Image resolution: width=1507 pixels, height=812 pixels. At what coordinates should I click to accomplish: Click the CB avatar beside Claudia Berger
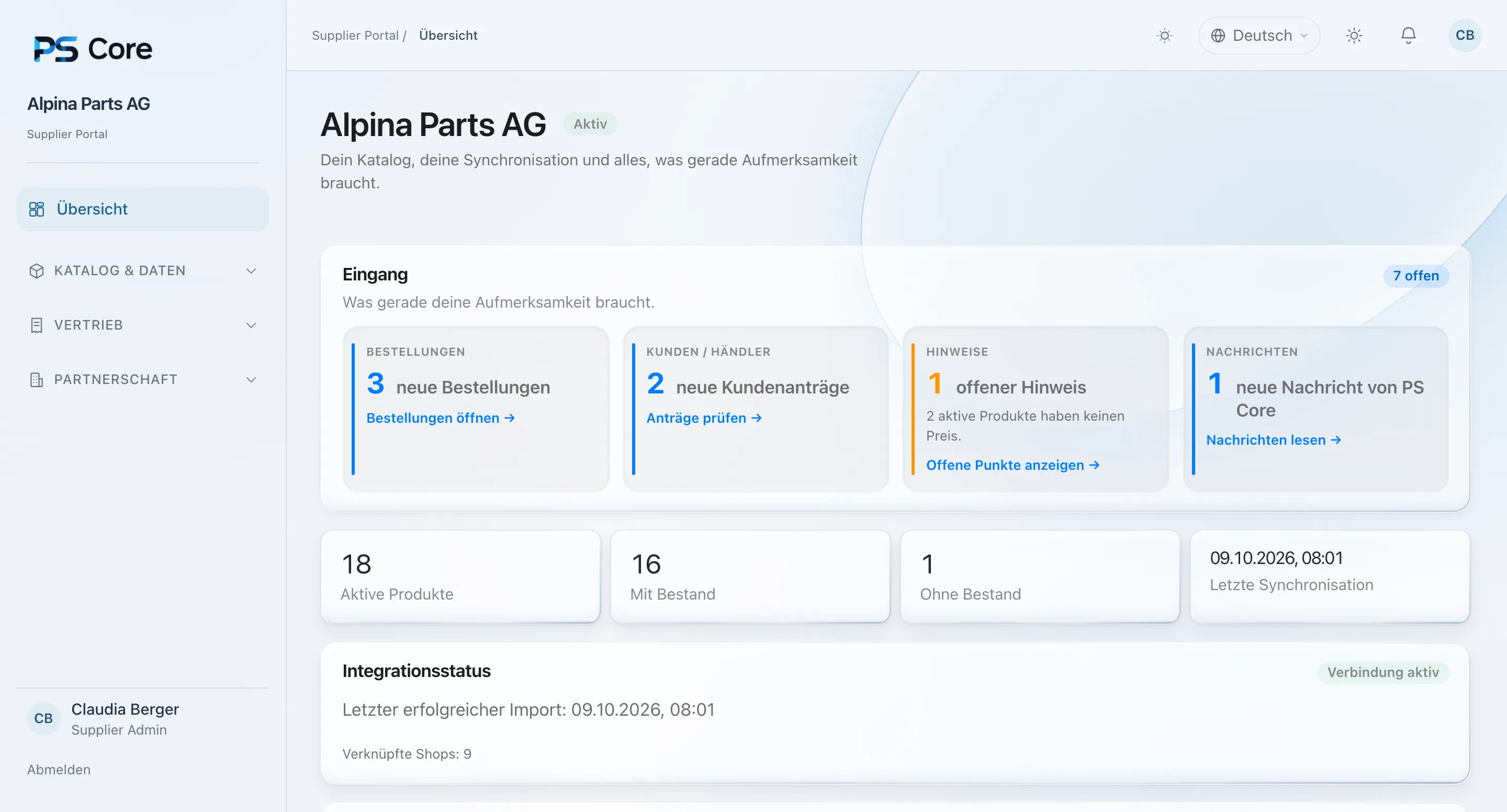pos(44,718)
